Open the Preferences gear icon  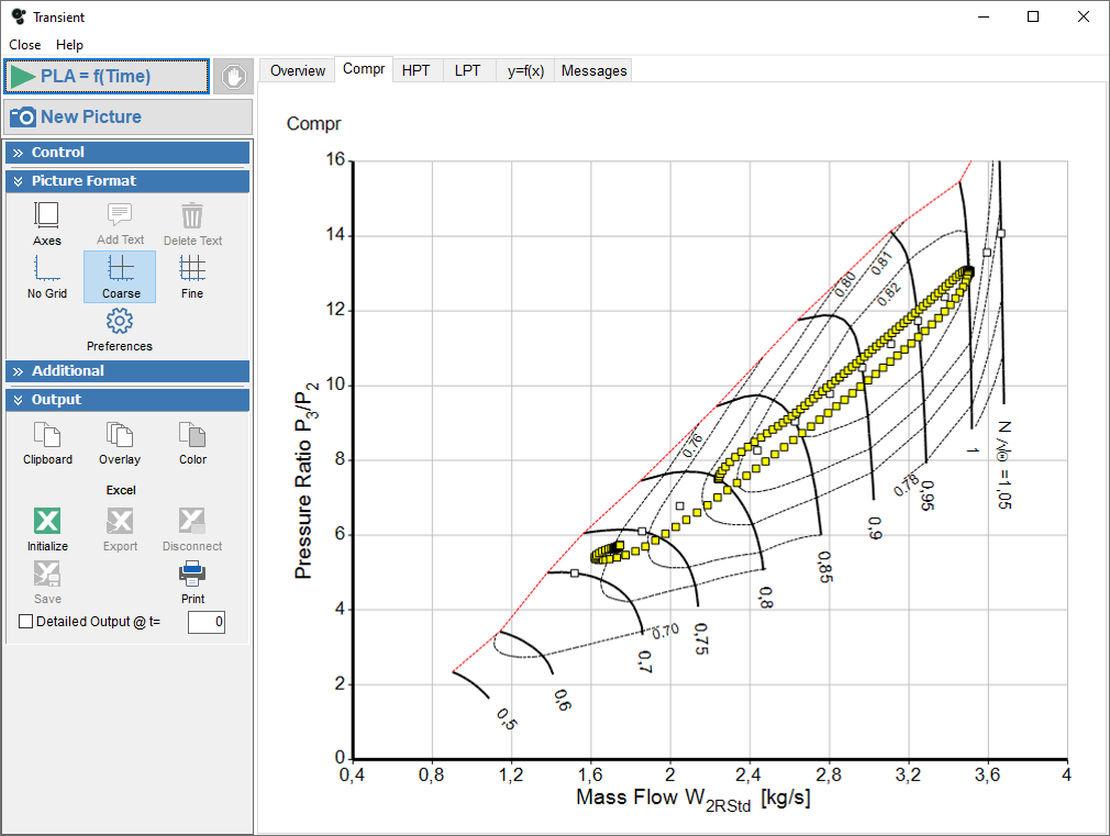pyautogui.click(x=120, y=322)
